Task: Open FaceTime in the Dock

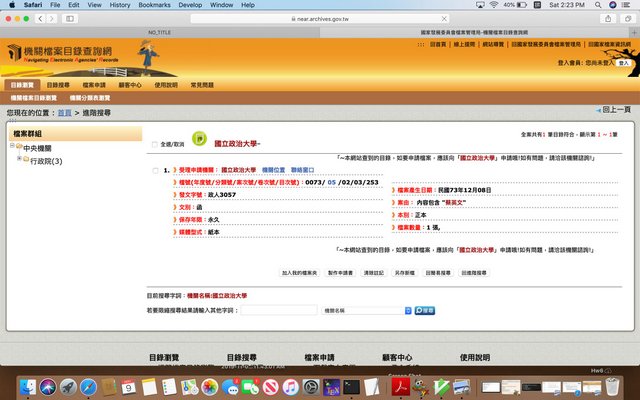Action: (250, 387)
